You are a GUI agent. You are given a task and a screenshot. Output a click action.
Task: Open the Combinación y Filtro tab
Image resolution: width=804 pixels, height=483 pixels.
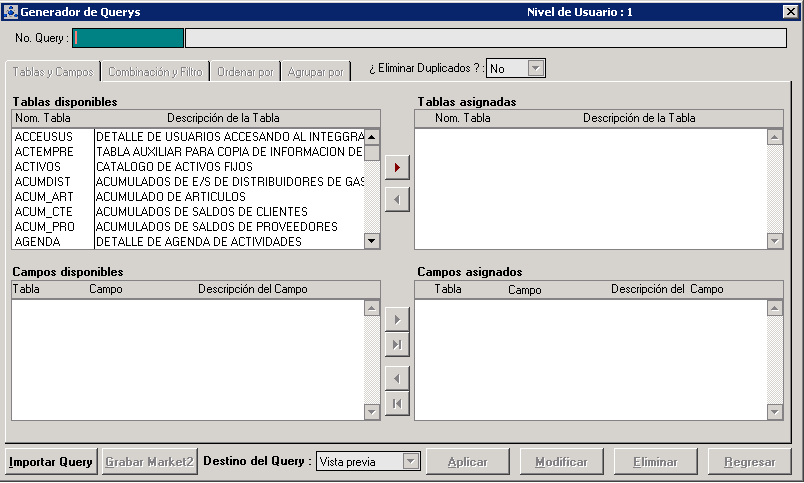click(x=155, y=72)
